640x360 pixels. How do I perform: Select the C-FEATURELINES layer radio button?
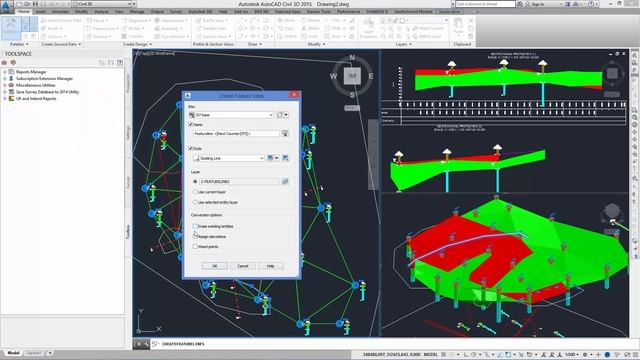coord(195,181)
